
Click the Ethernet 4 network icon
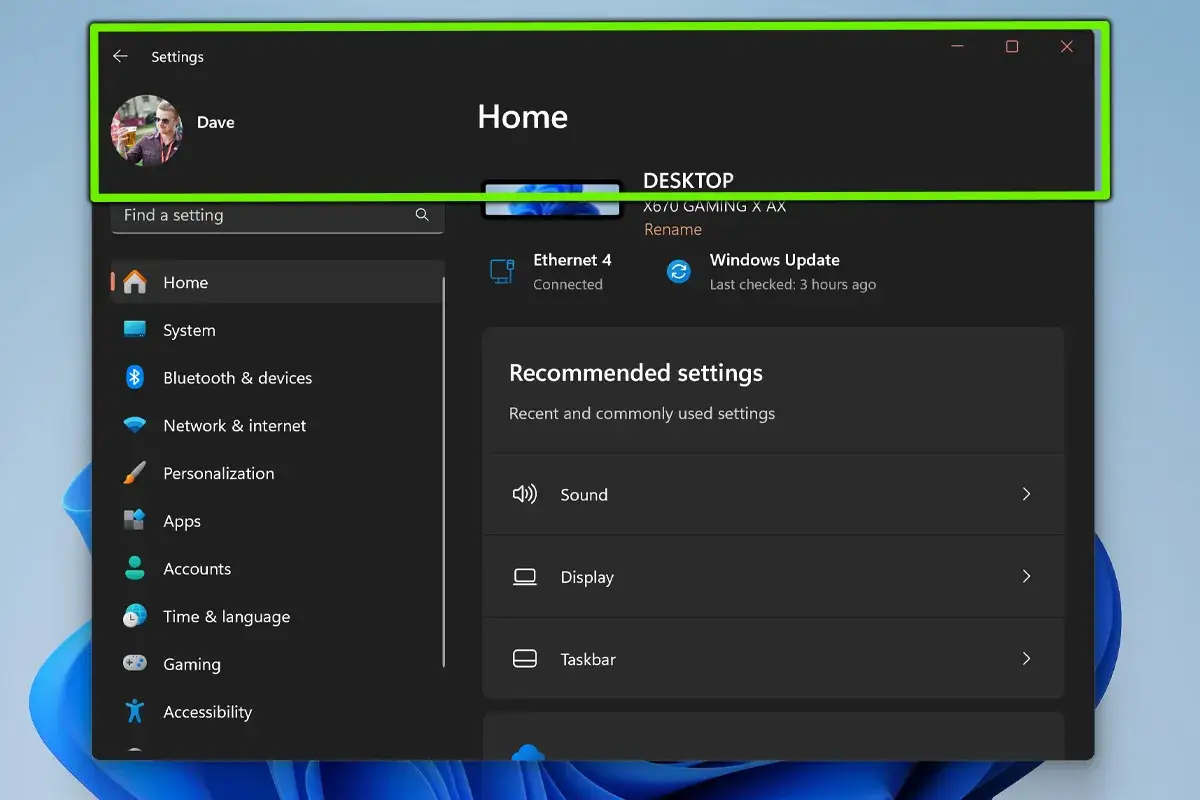(502, 271)
